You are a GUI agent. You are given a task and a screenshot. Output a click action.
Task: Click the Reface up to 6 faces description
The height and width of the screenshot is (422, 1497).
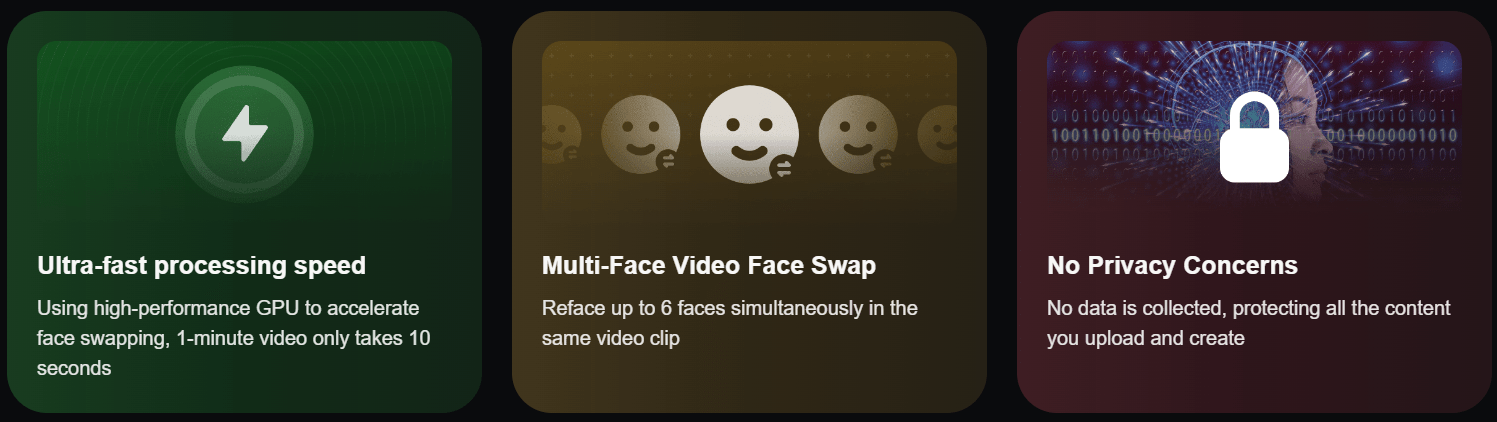pos(730,323)
